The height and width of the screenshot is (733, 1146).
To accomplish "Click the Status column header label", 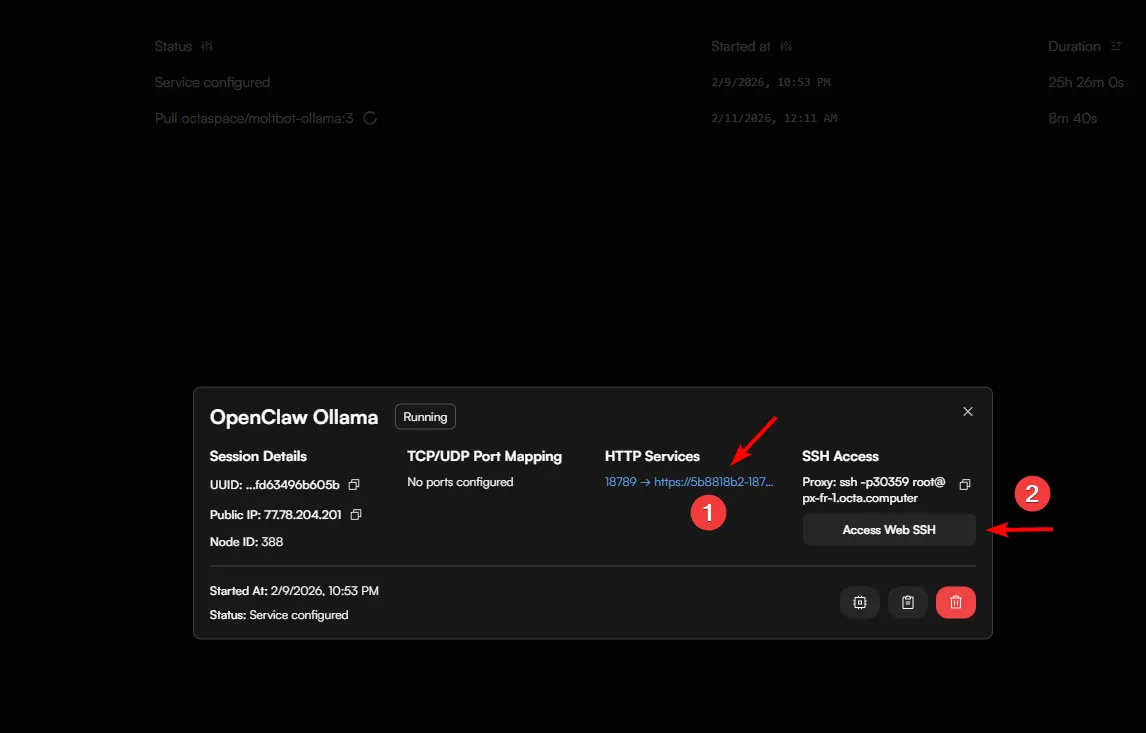I will [173, 46].
